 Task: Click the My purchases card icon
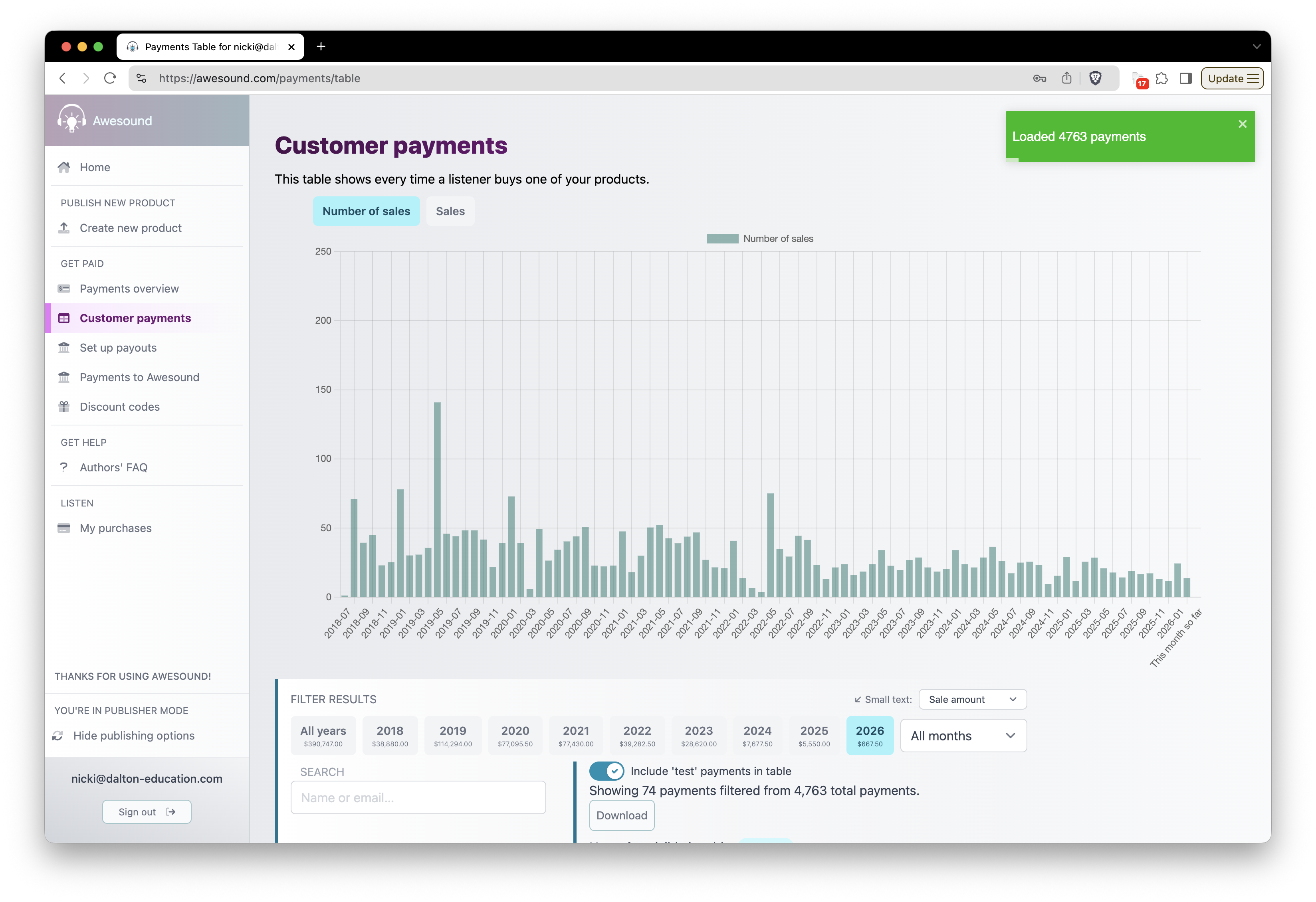tap(64, 527)
